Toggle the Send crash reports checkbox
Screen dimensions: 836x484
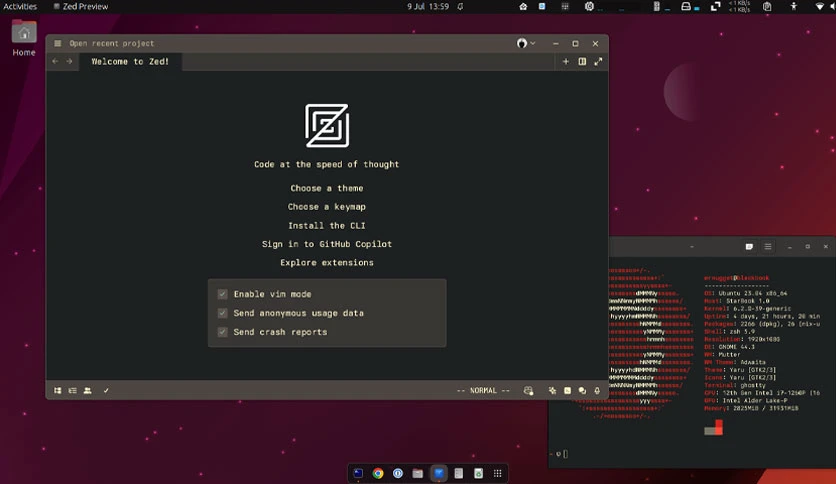click(x=222, y=332)
